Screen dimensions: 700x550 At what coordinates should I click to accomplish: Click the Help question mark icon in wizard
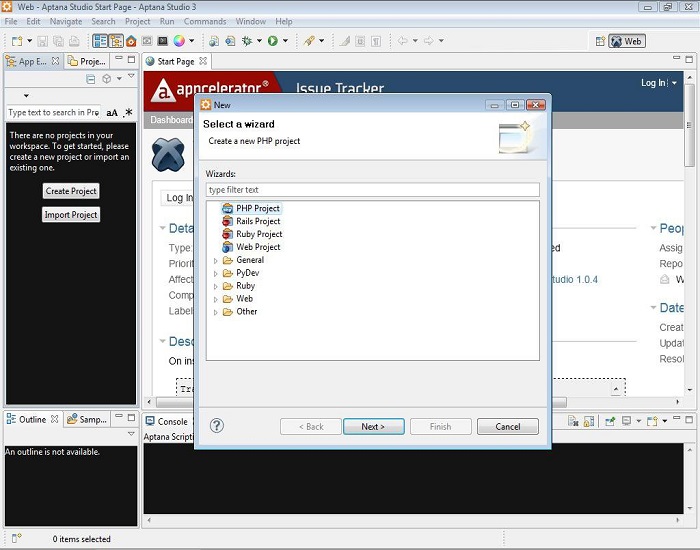(217, 426)
